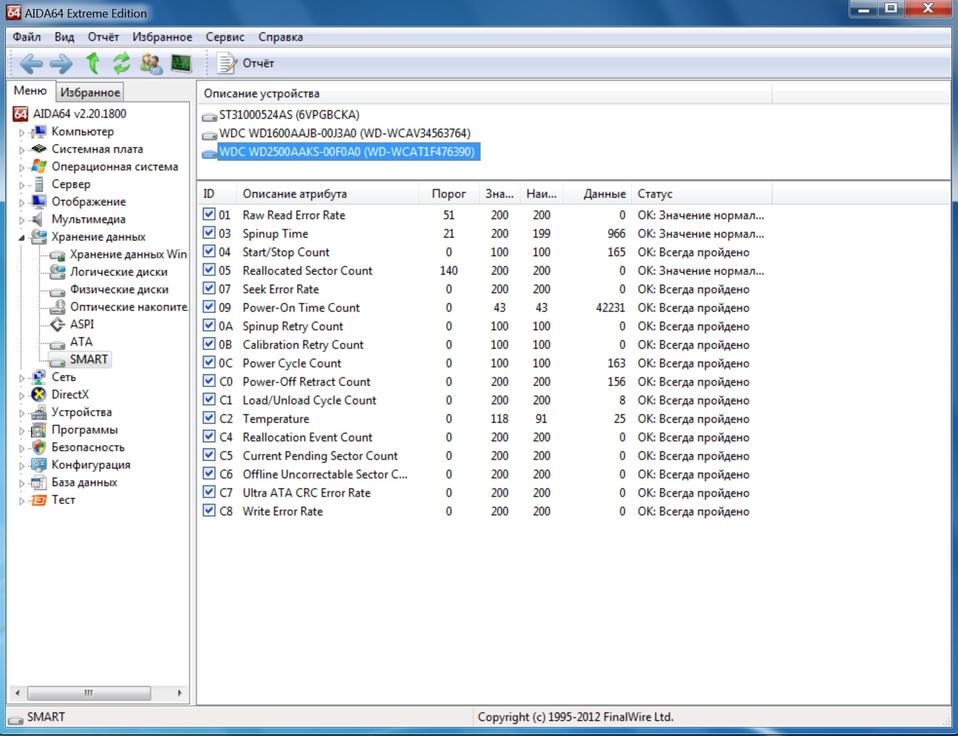This screenshot has height=736, width=958.
Task: Open the Сервис menu
Action: coord(225,37)
